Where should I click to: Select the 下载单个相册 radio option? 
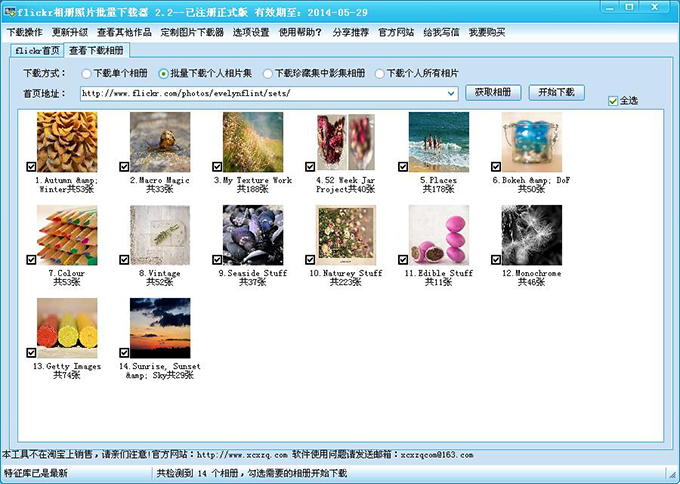[86, 74]
